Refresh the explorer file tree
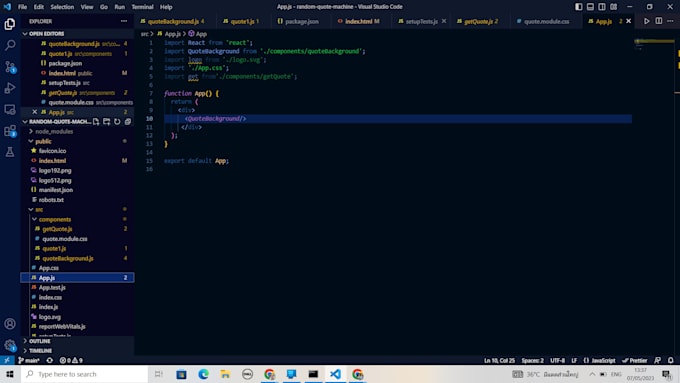The width and height of the screenshot is (680, 383). (x=117, y=121)
